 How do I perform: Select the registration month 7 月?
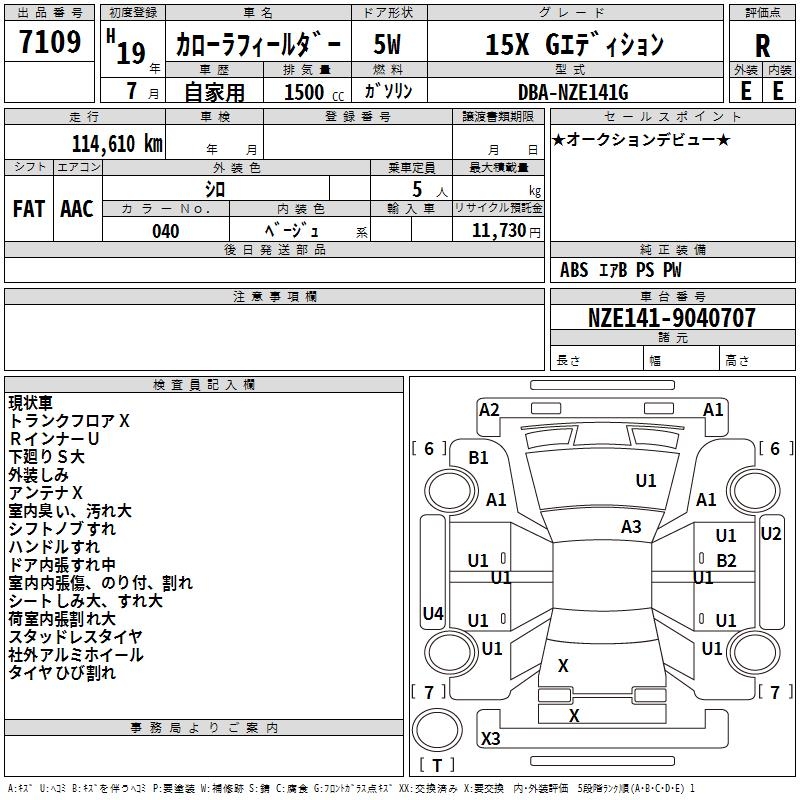(142, 91)
